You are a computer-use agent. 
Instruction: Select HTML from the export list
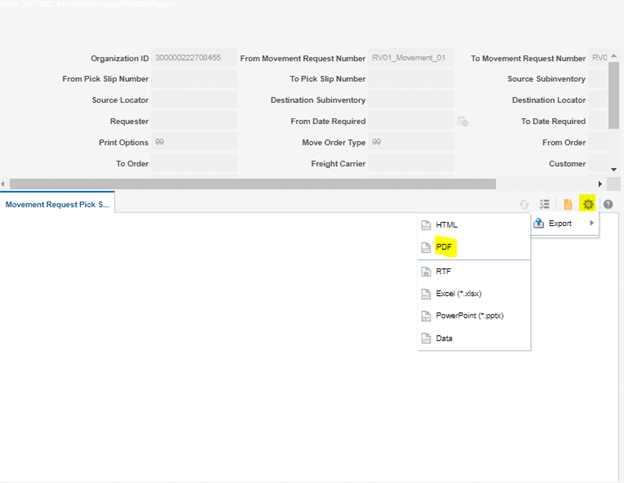point(446,225)
